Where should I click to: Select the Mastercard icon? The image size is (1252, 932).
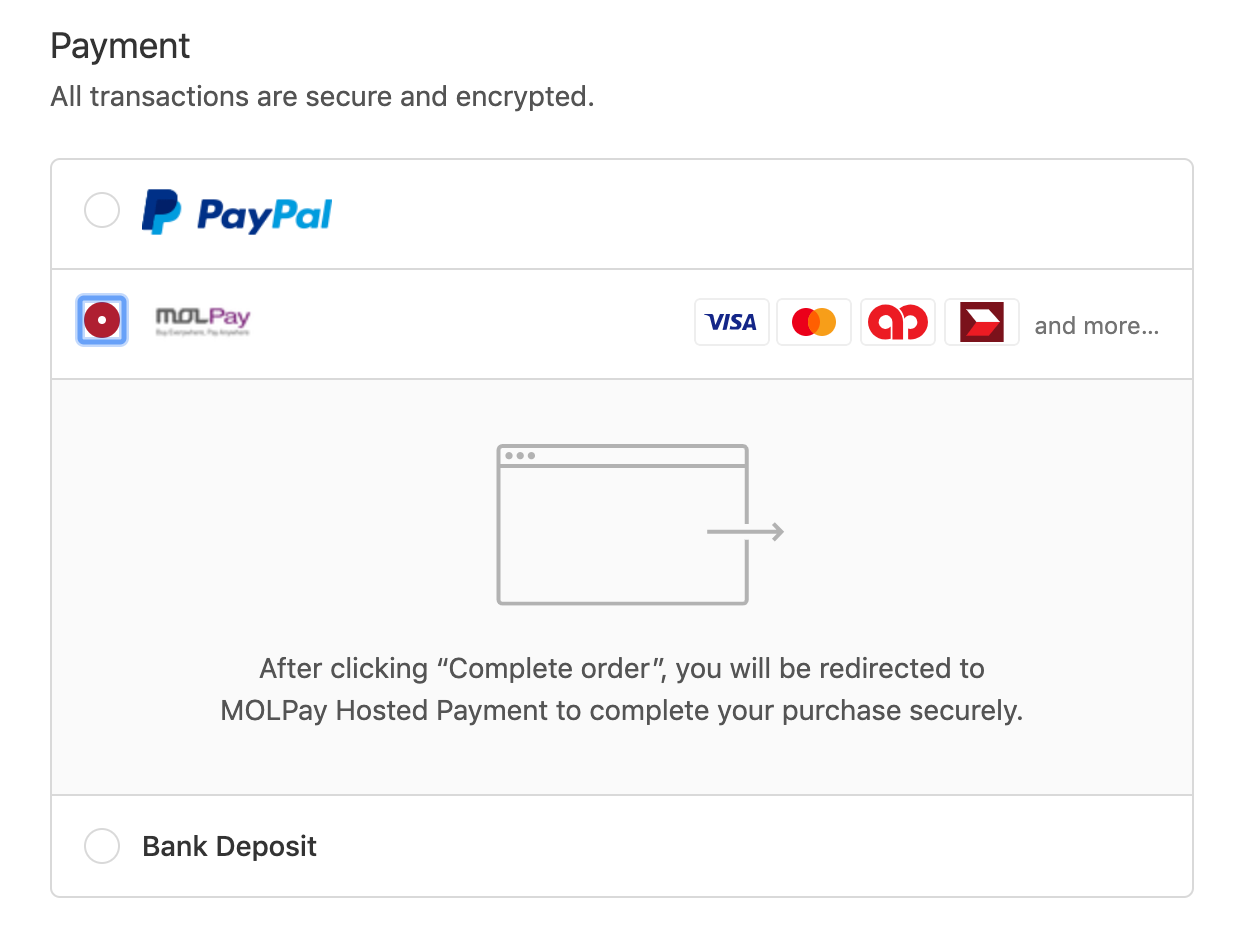click(x=814, y=322)
